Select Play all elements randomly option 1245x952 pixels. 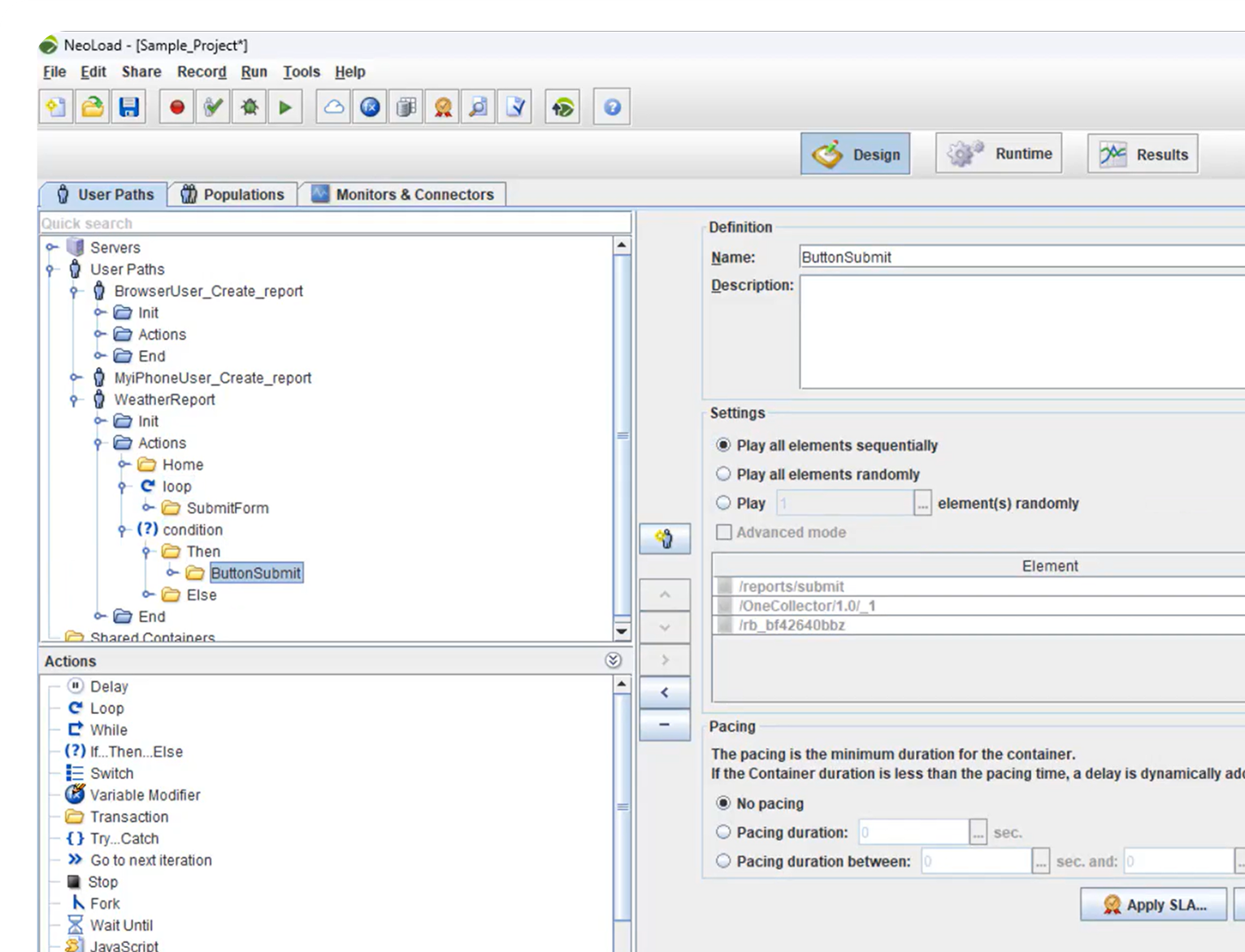(723, 474)
